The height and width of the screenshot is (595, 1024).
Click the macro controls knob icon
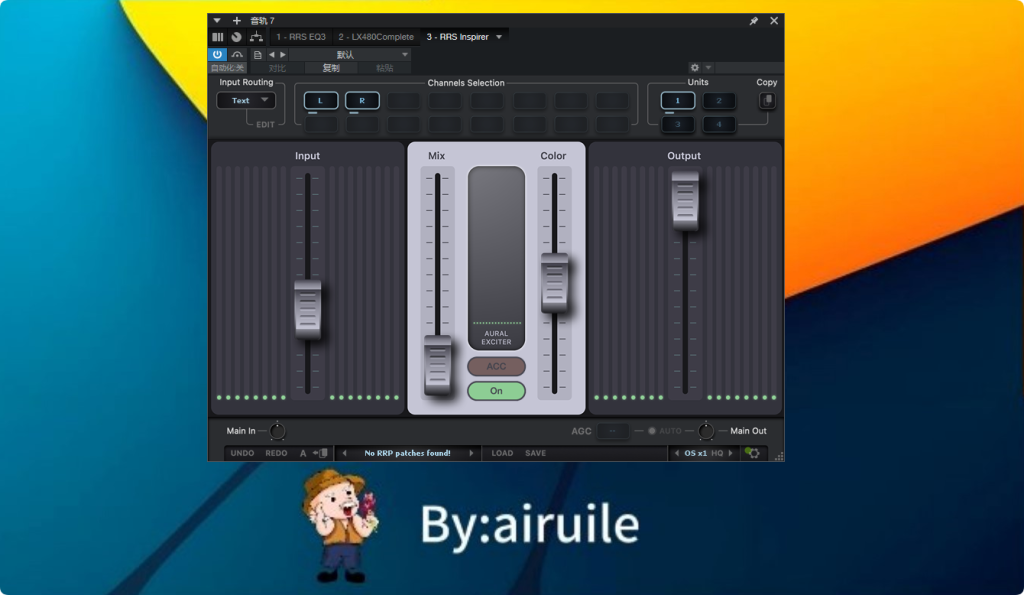point(236,37)
